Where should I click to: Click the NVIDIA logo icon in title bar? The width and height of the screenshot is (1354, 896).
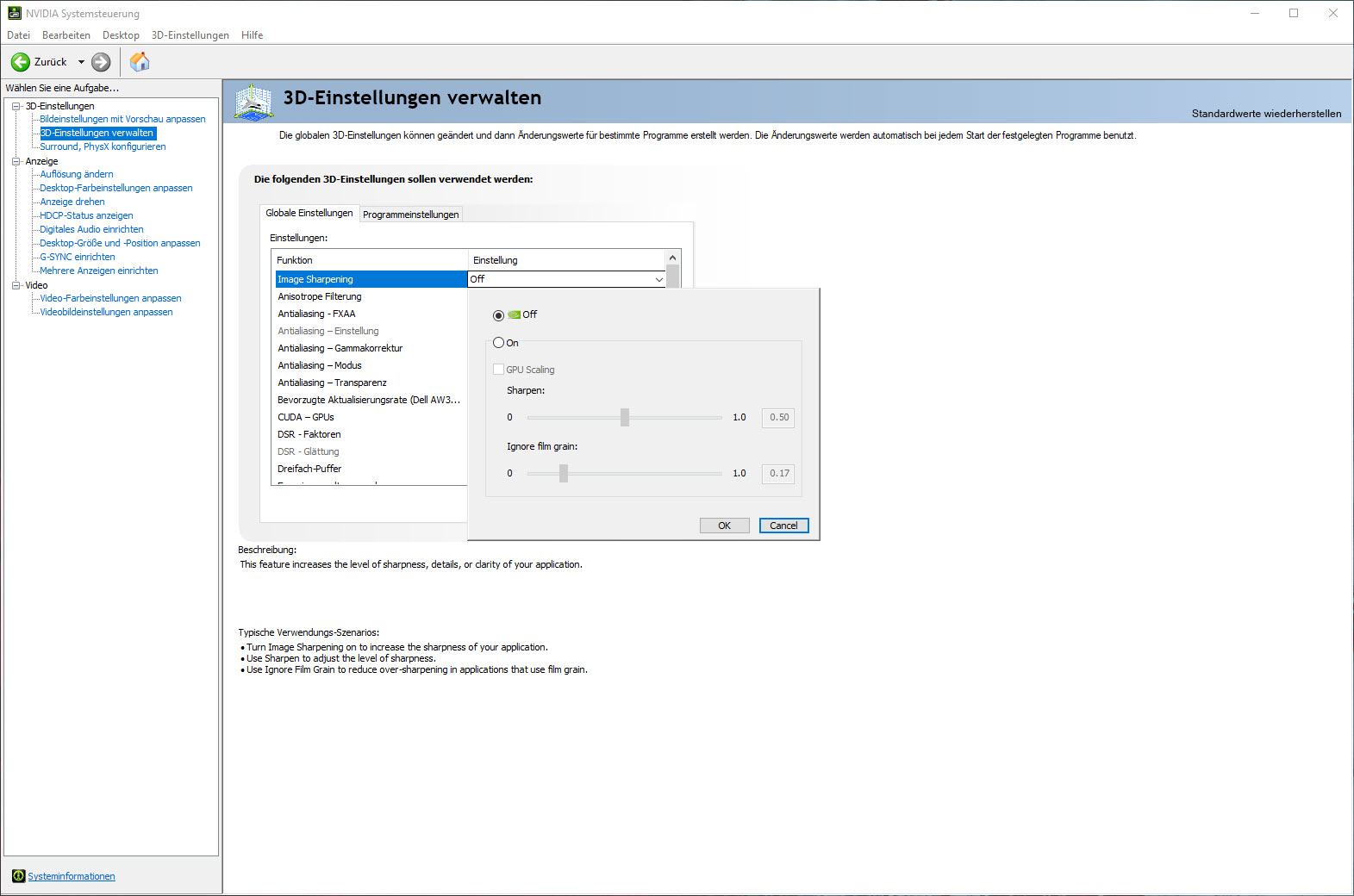(x=14, y=13)
